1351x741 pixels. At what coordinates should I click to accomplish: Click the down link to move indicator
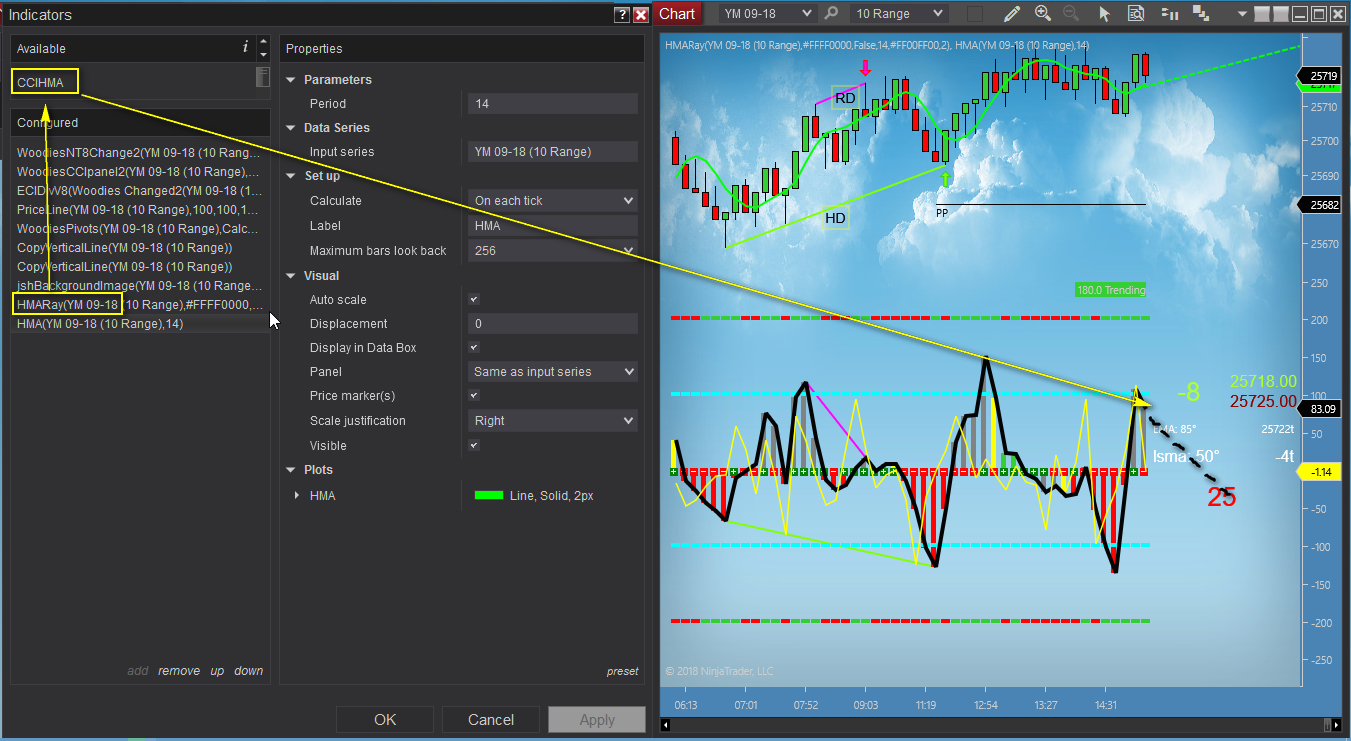point(249,671)
